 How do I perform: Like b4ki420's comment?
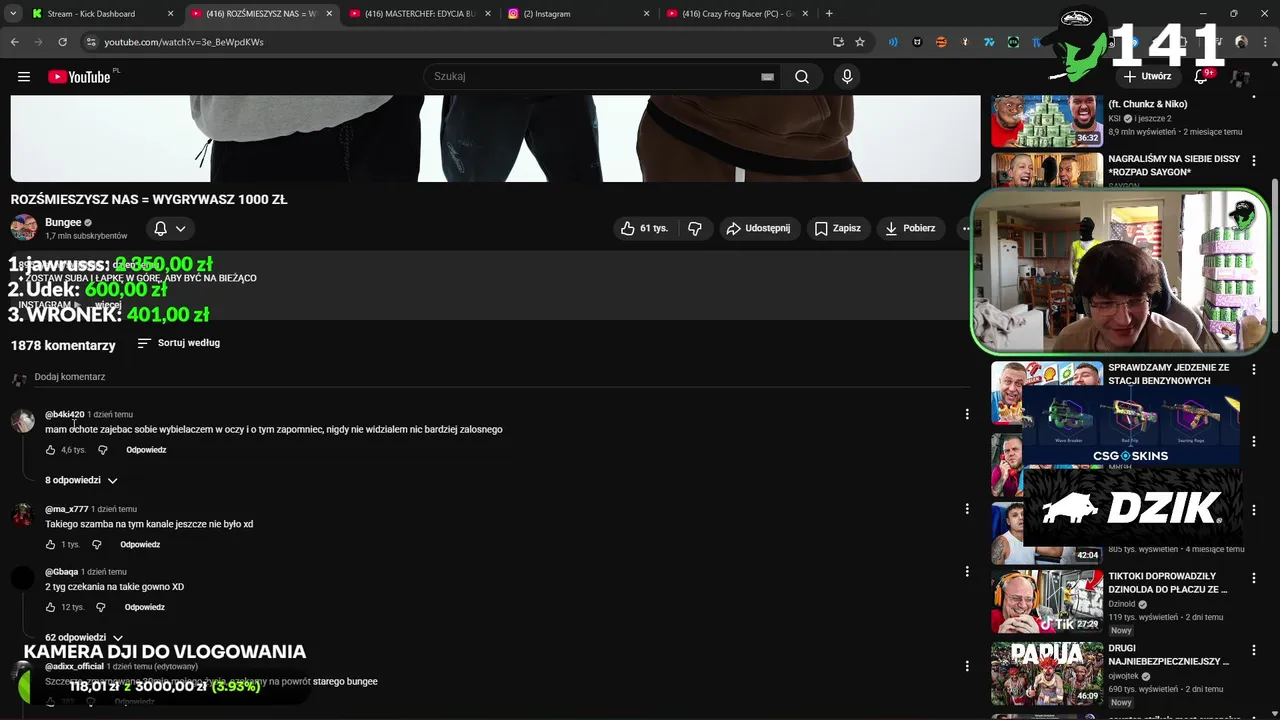pyautogui.click(x=51, y=450)
